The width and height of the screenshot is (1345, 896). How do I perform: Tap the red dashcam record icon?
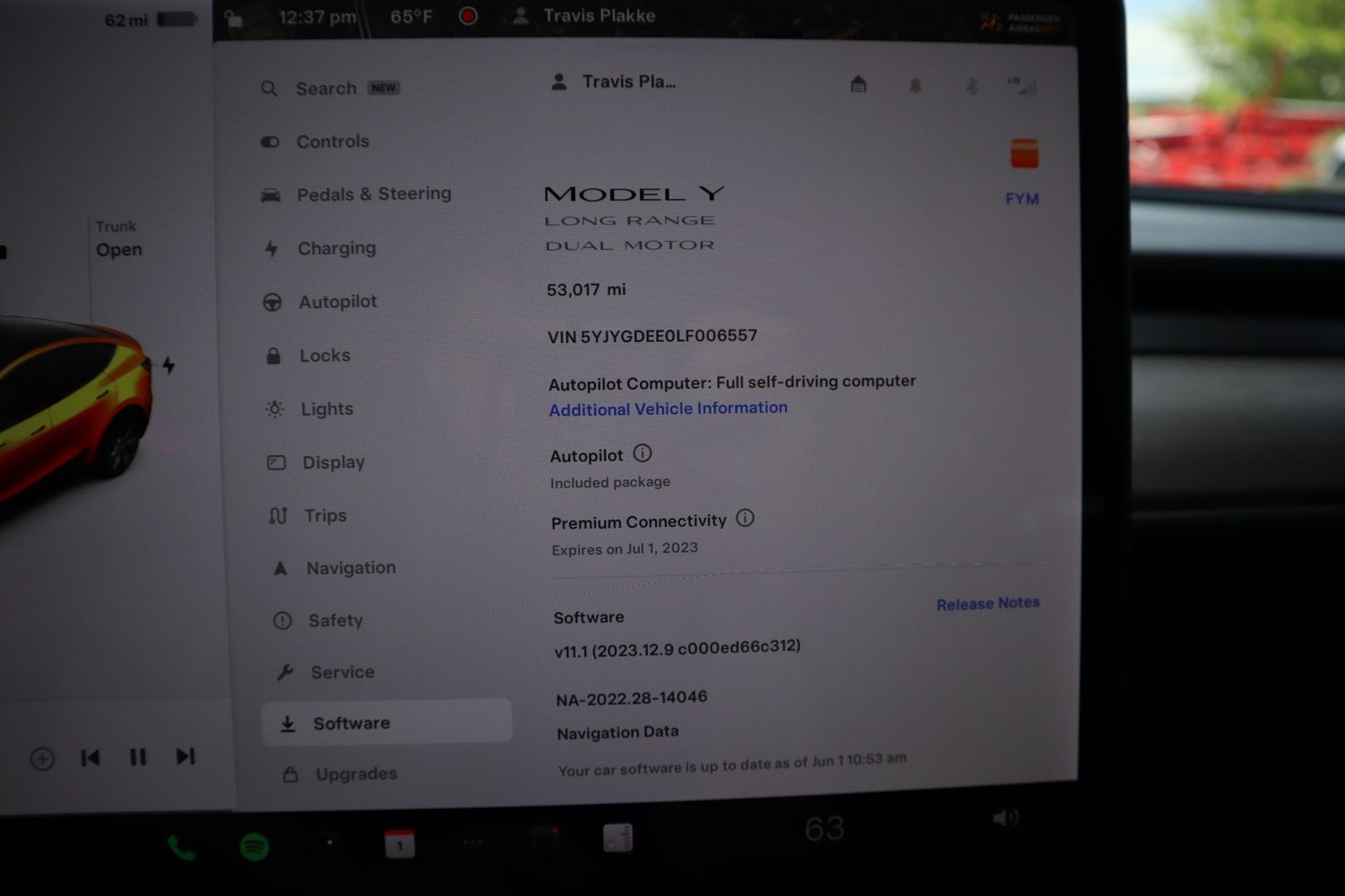pos(468,16)
